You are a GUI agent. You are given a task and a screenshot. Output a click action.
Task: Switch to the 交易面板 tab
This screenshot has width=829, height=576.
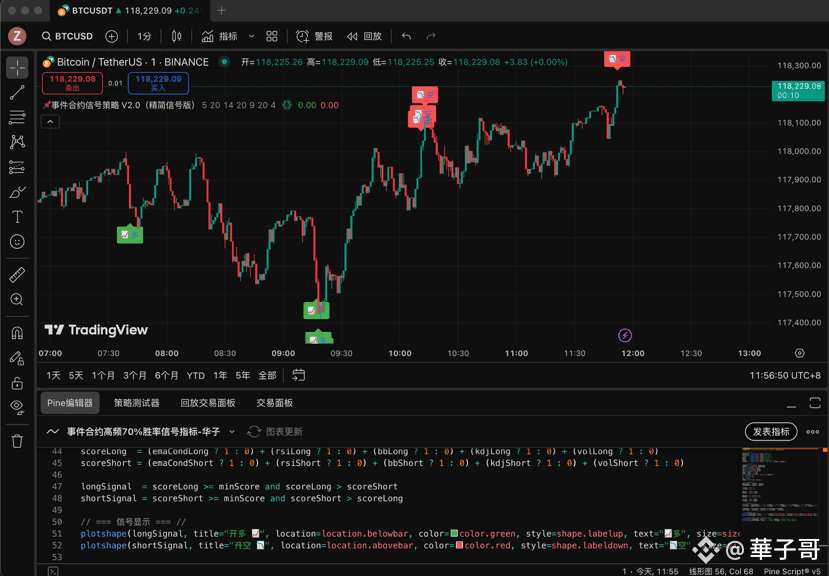[274, 403]
